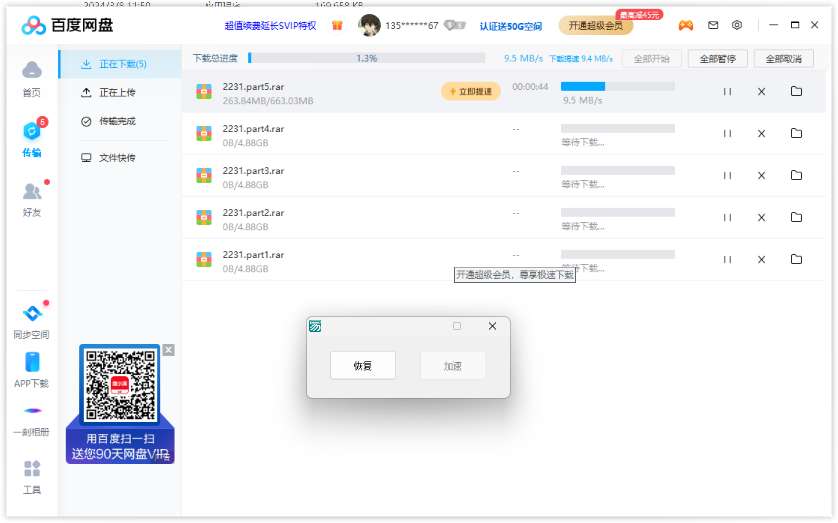
Task: Open 首页 (Home) in the left sidebar
Action: click(x=32, y=77)
